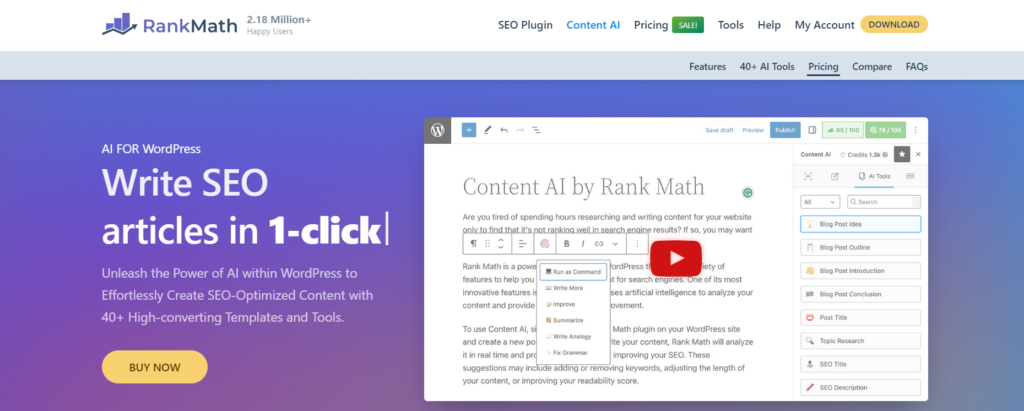Switch to the Write tab with pencil icon
1024x411 pixels.
835,176
